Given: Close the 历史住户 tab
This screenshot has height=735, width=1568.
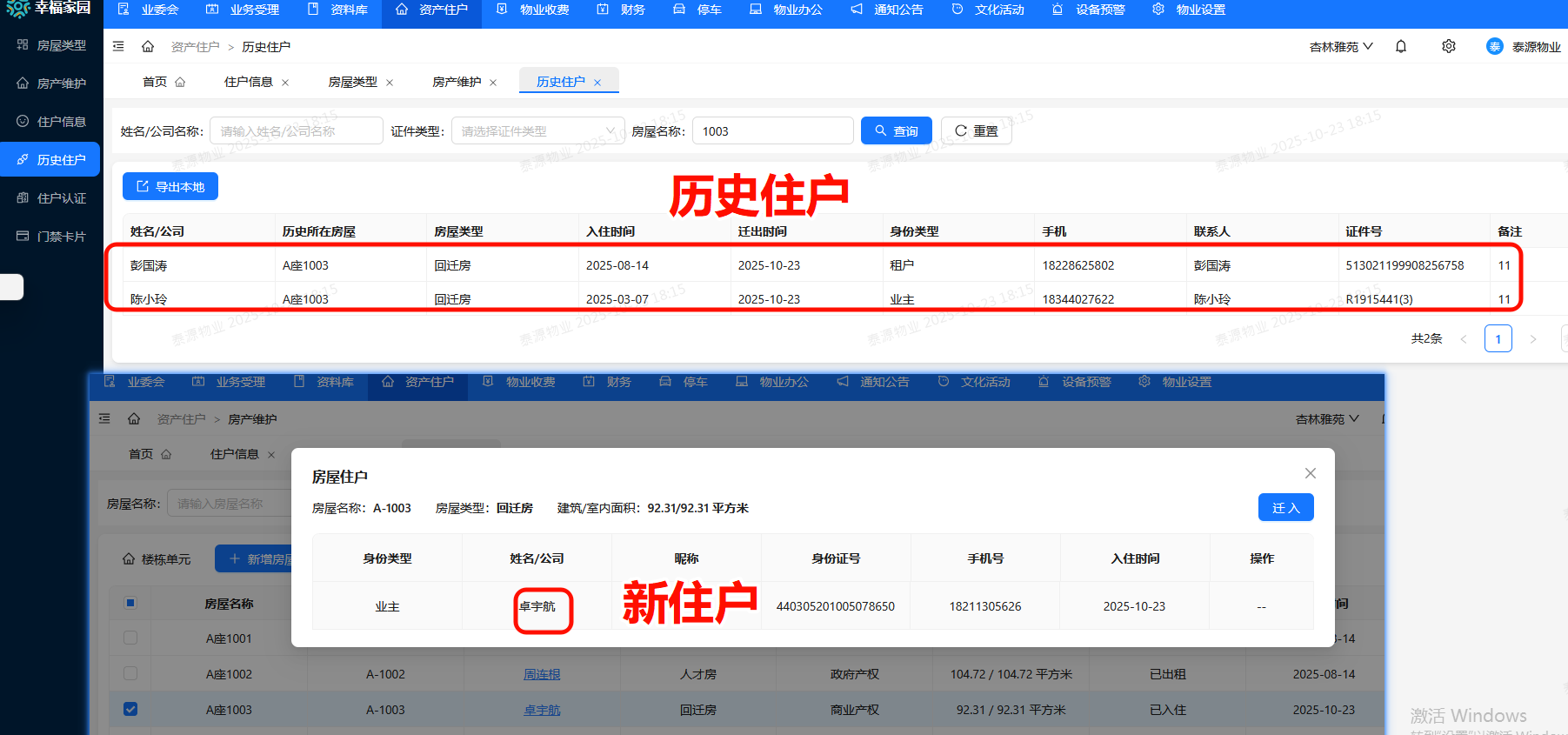Looking at the screenshot, I should coord(597,83).
